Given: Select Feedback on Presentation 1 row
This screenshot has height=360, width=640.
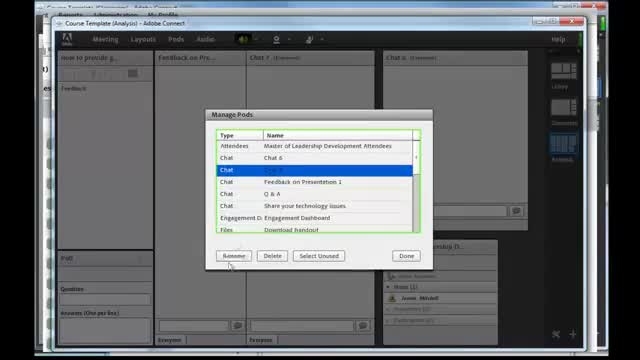Looking at the screenshot, I should tap(314, 182).
